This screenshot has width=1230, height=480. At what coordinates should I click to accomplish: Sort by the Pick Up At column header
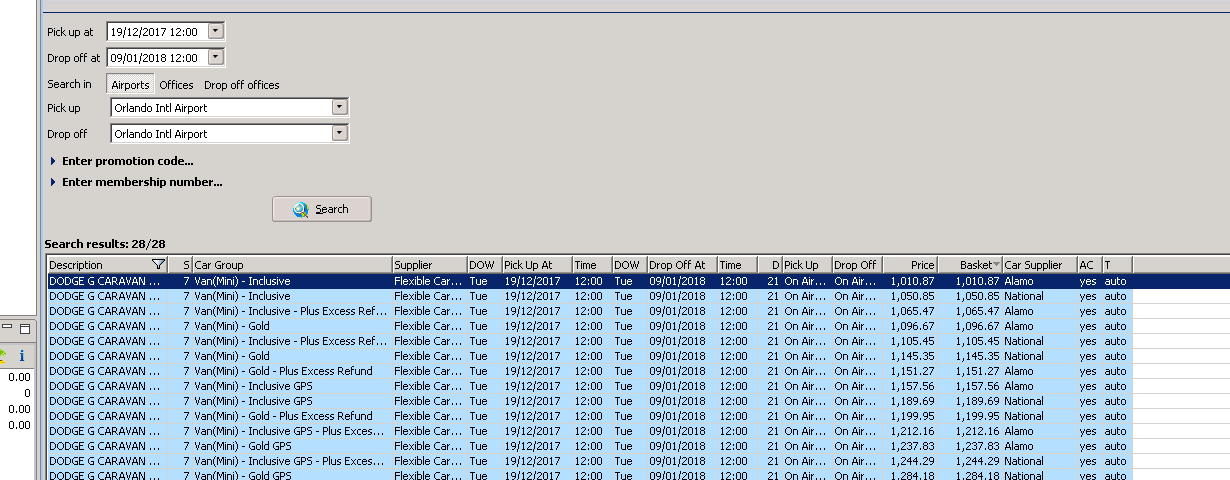coord(537,265)
